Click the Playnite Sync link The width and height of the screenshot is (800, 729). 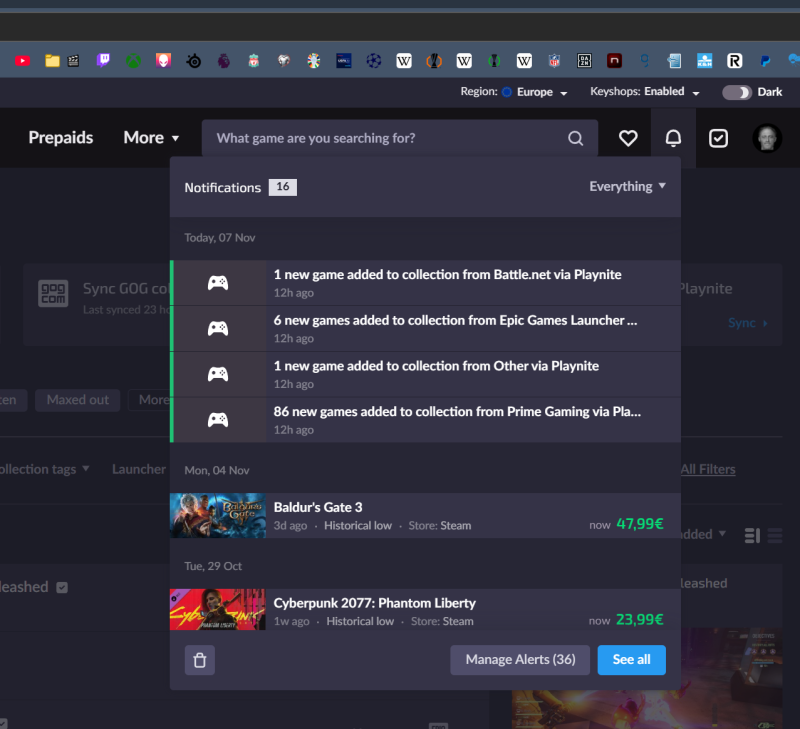point(748,323)
